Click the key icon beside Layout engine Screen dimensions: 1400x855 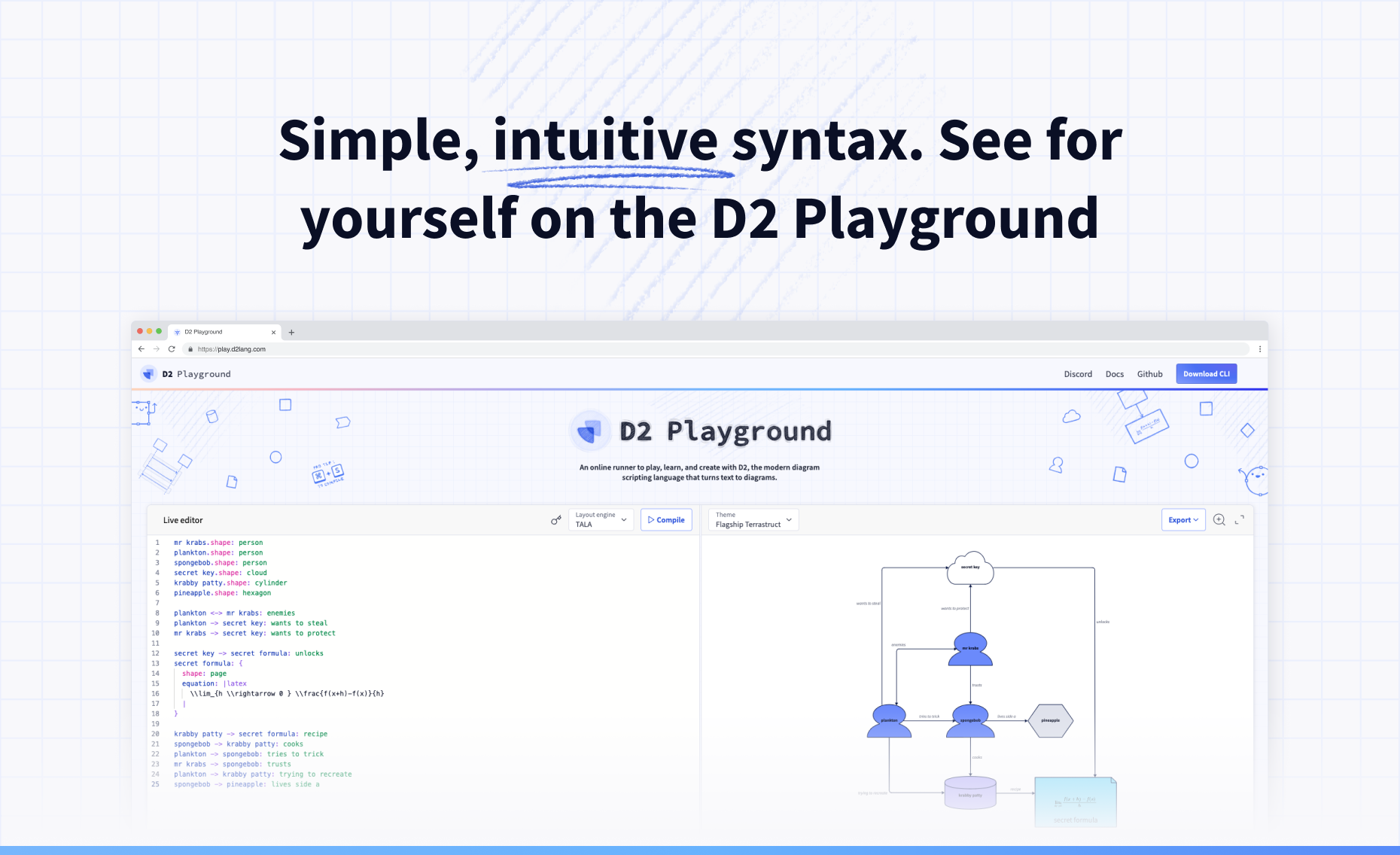pos(556,520)
